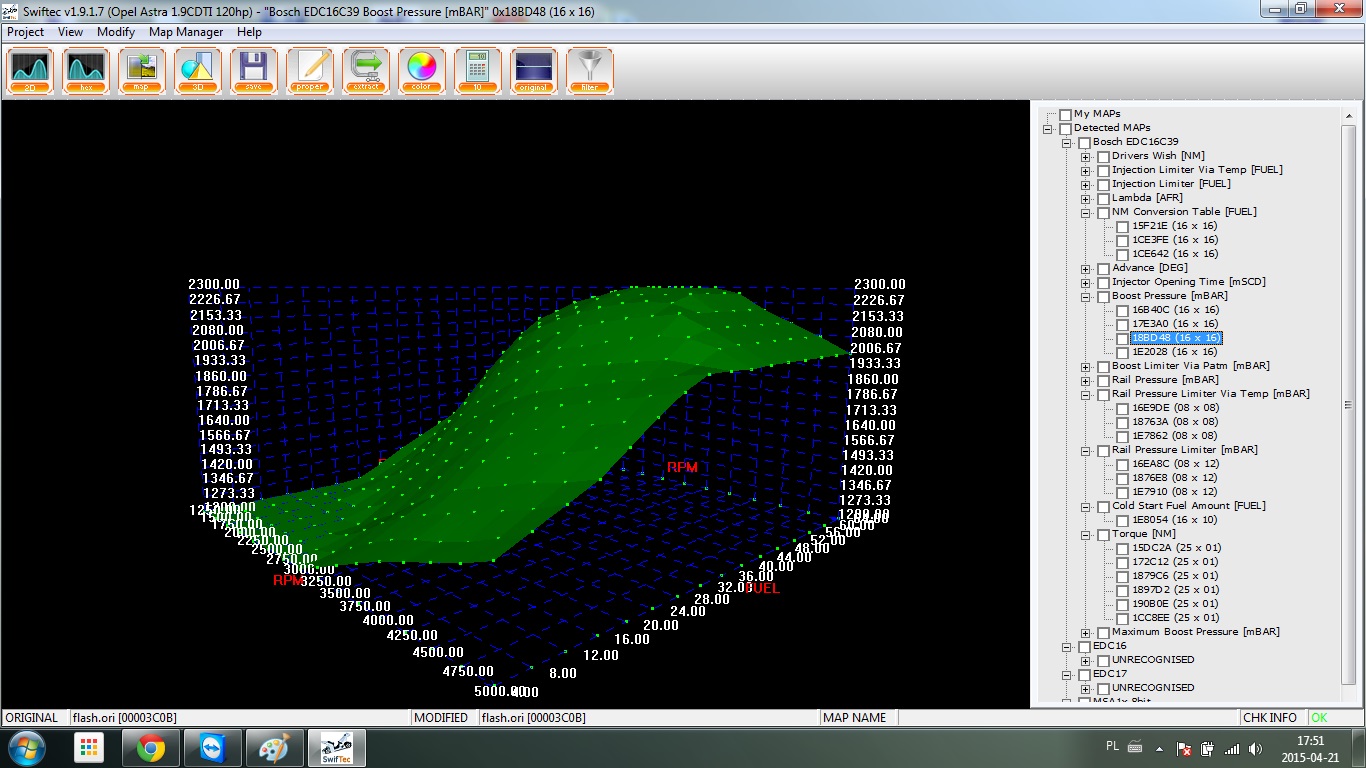Expand the Drivers Wish [NM] node
The width and height of the screenshot is (1366, 768).
(x=1085, y=157)
